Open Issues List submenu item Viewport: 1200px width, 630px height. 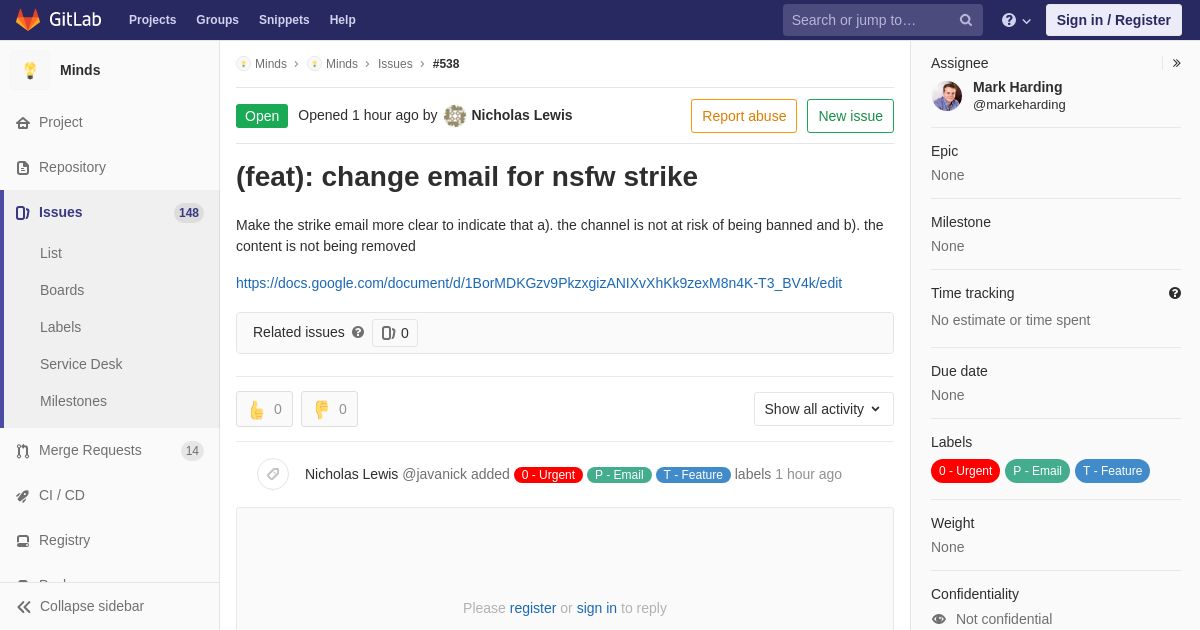[51, 253]
